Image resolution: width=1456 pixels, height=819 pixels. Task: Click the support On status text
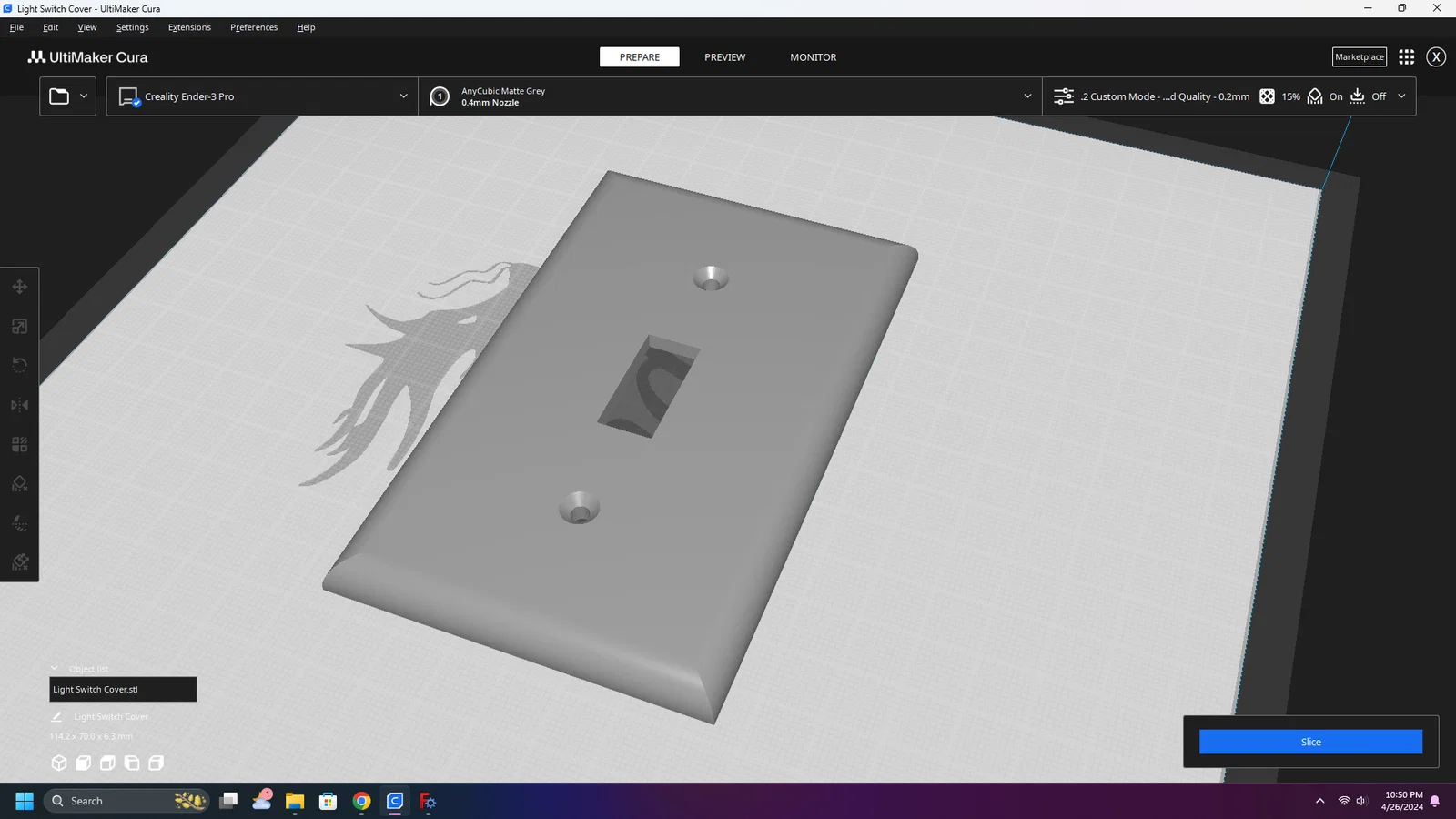click(1336, 96)
